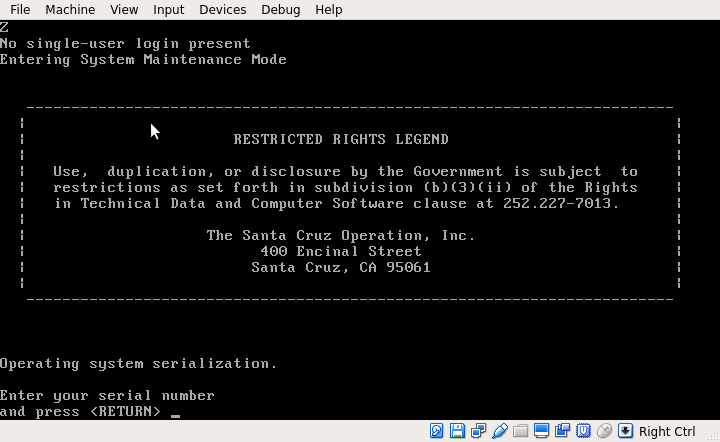
Task: Select the Help menu
Action: pyautogui.click(x=328, y=9)
